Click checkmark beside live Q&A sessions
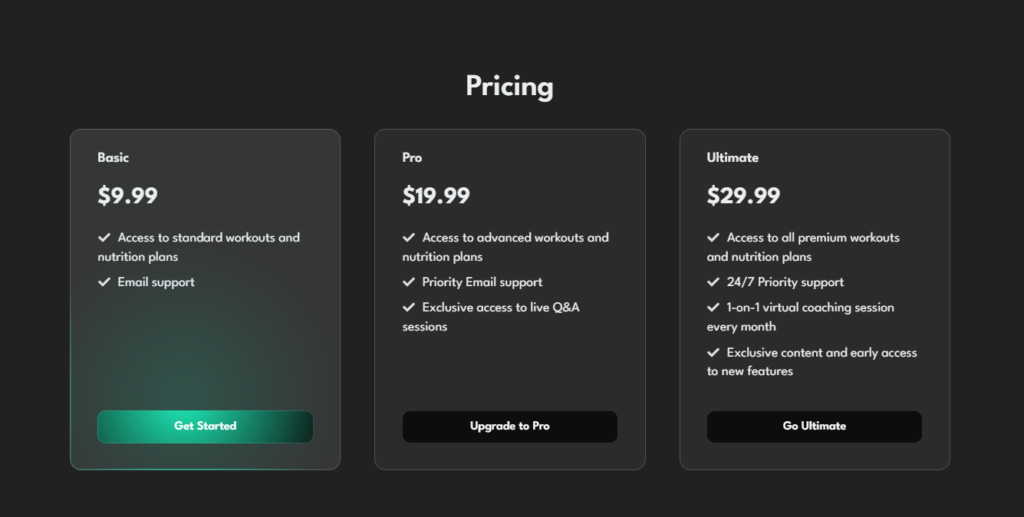Viewport: 1024px width, 517px height. pos(409,307)
